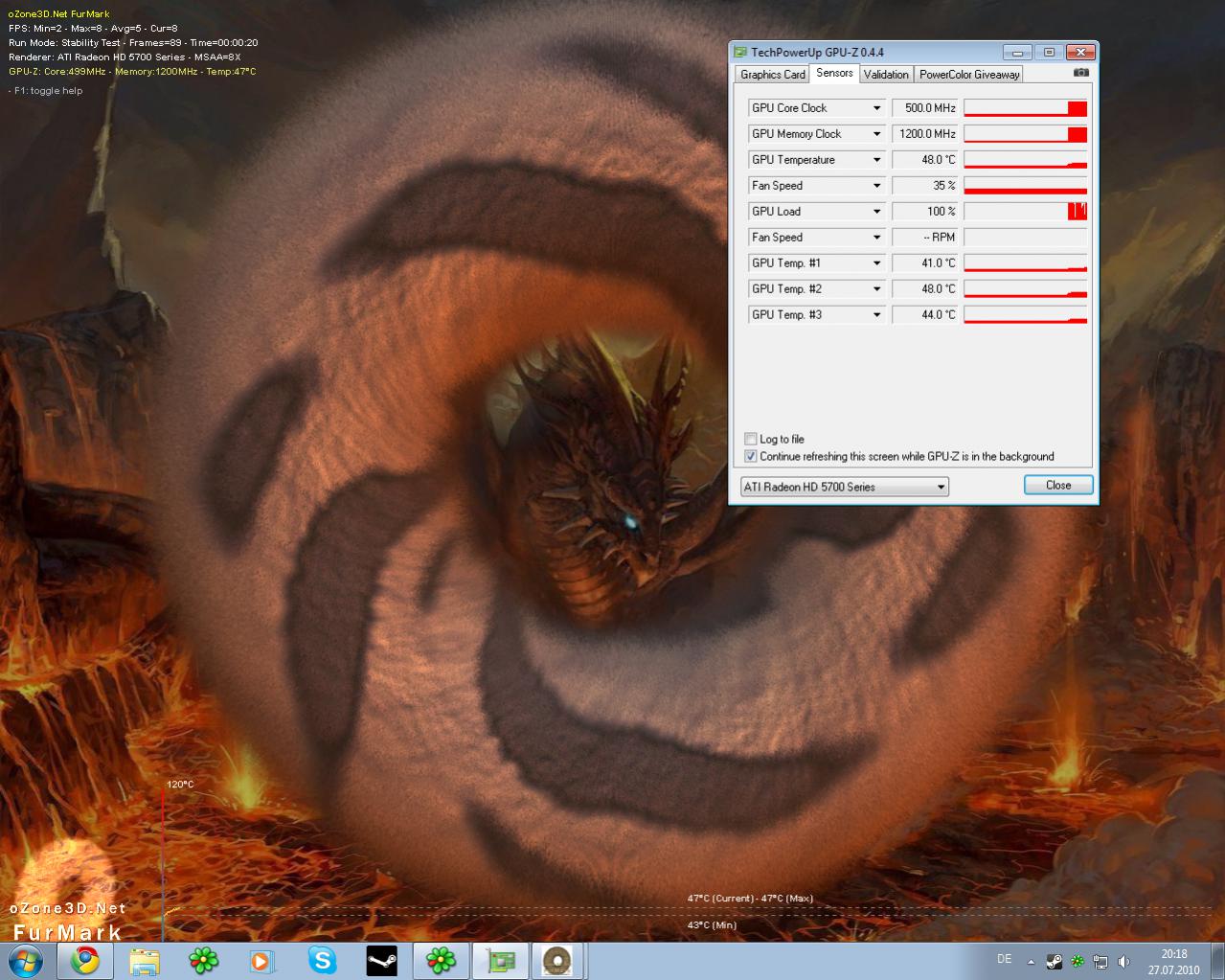
Task: Open the first ICQ flower taskbar icon
Action: [x=203, y=961]
